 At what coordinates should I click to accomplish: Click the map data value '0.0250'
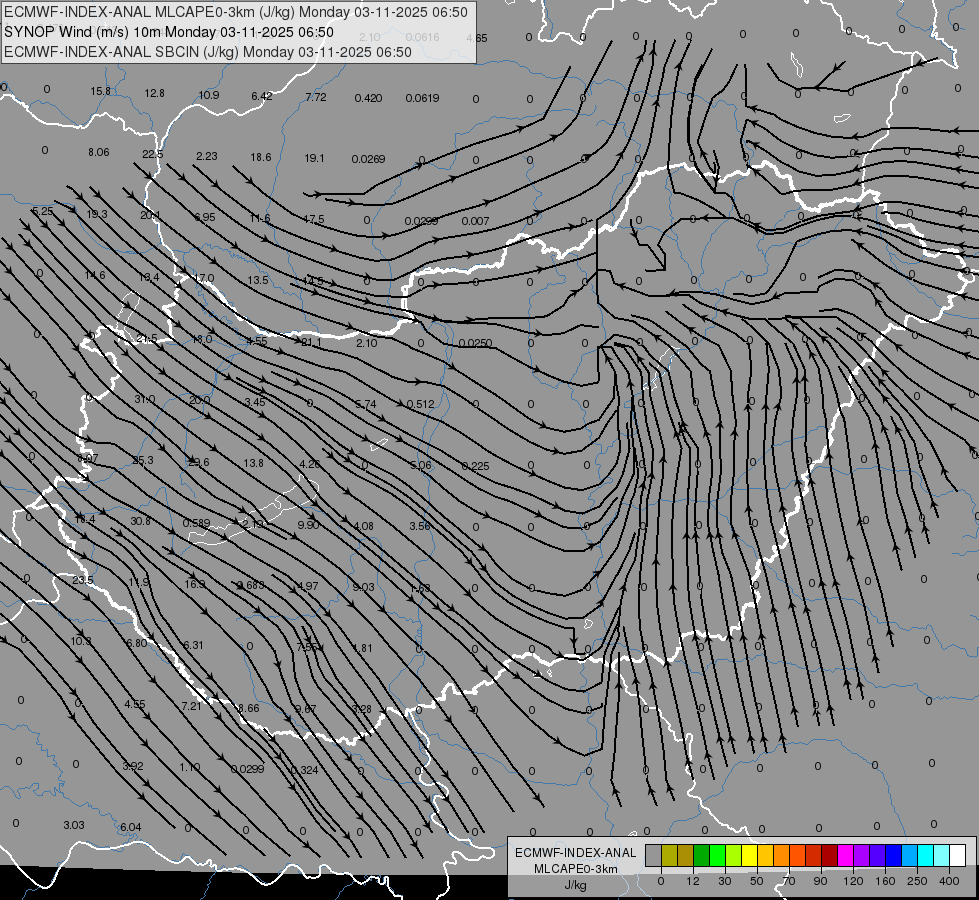tap(475, 343)
